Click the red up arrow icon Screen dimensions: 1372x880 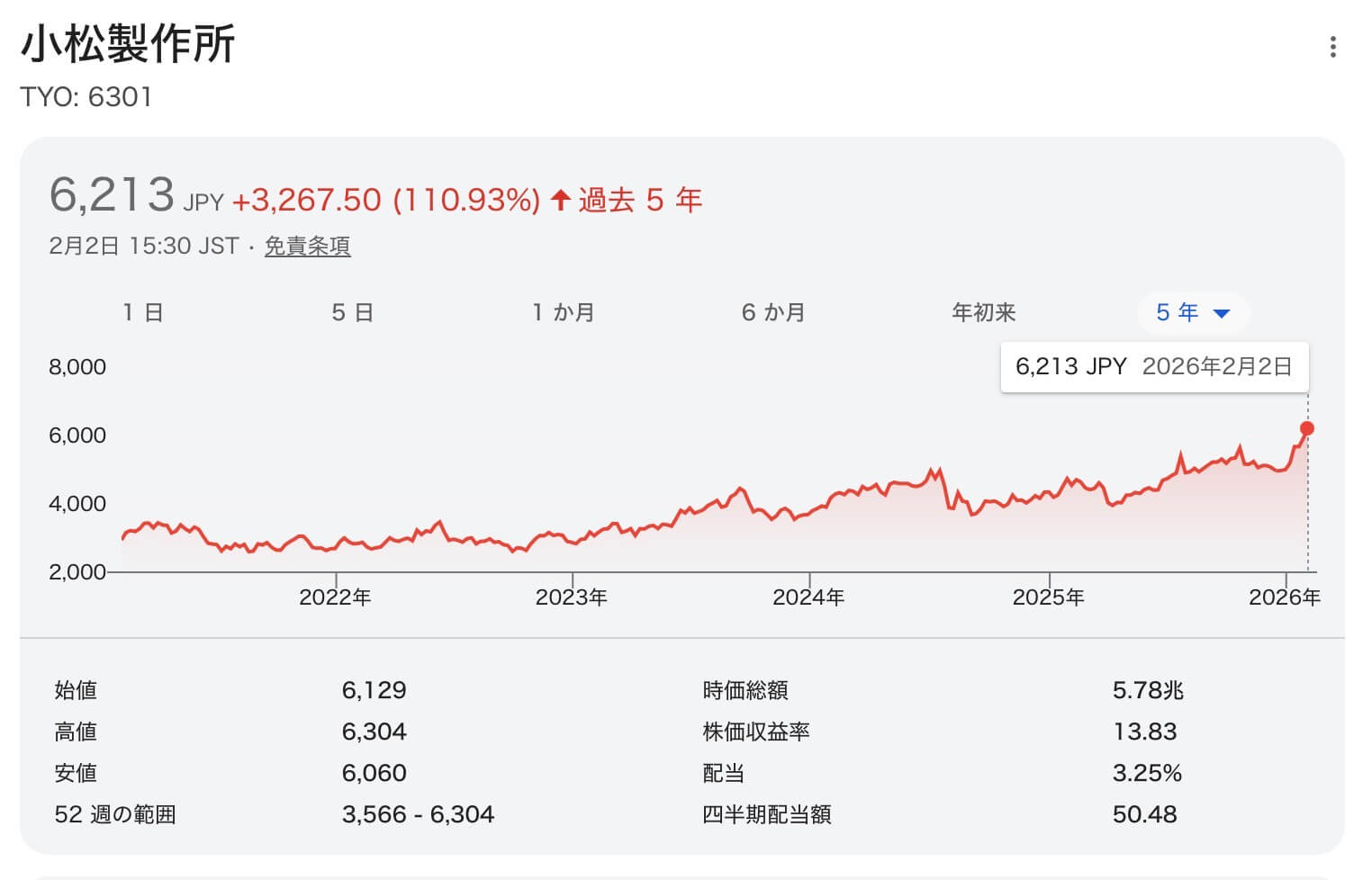[x=561, y=200]
